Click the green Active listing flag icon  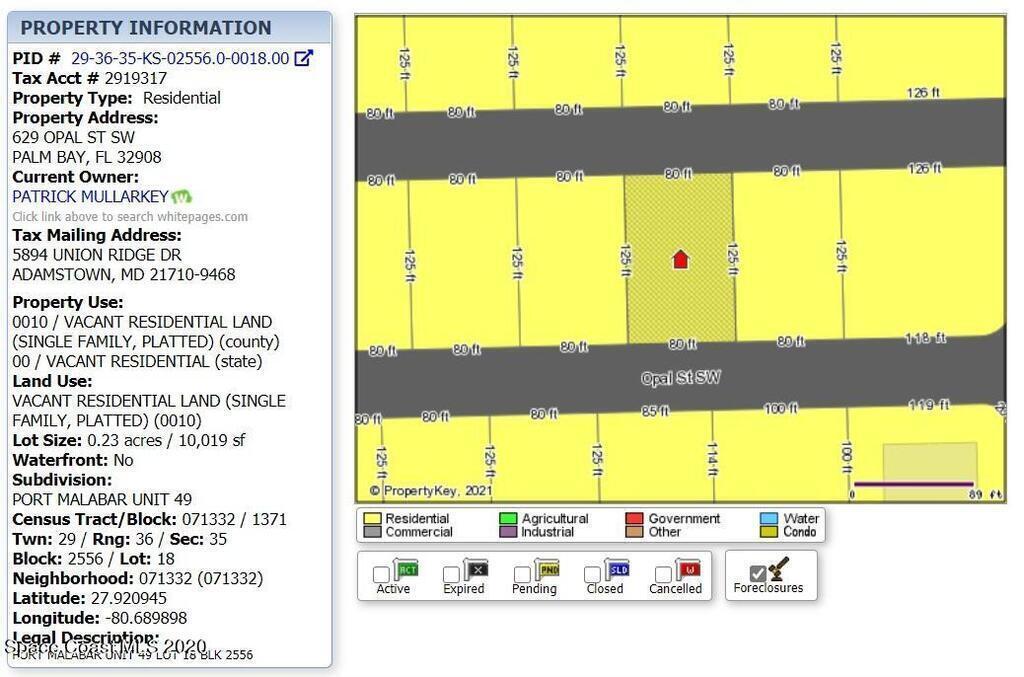(x=406, y=570)
